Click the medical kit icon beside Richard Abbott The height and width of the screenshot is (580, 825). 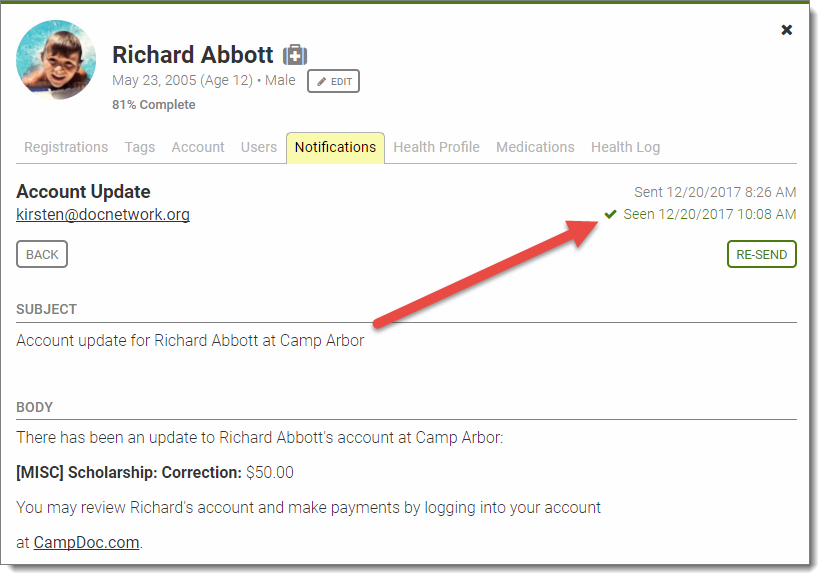(x=294, y=55)
